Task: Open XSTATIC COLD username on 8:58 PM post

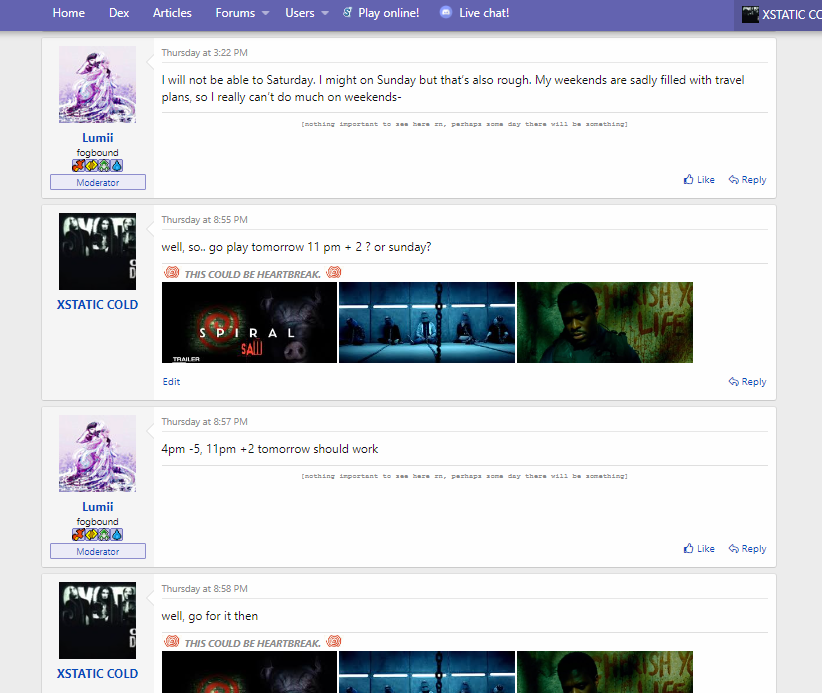Action: pos(98,674)
